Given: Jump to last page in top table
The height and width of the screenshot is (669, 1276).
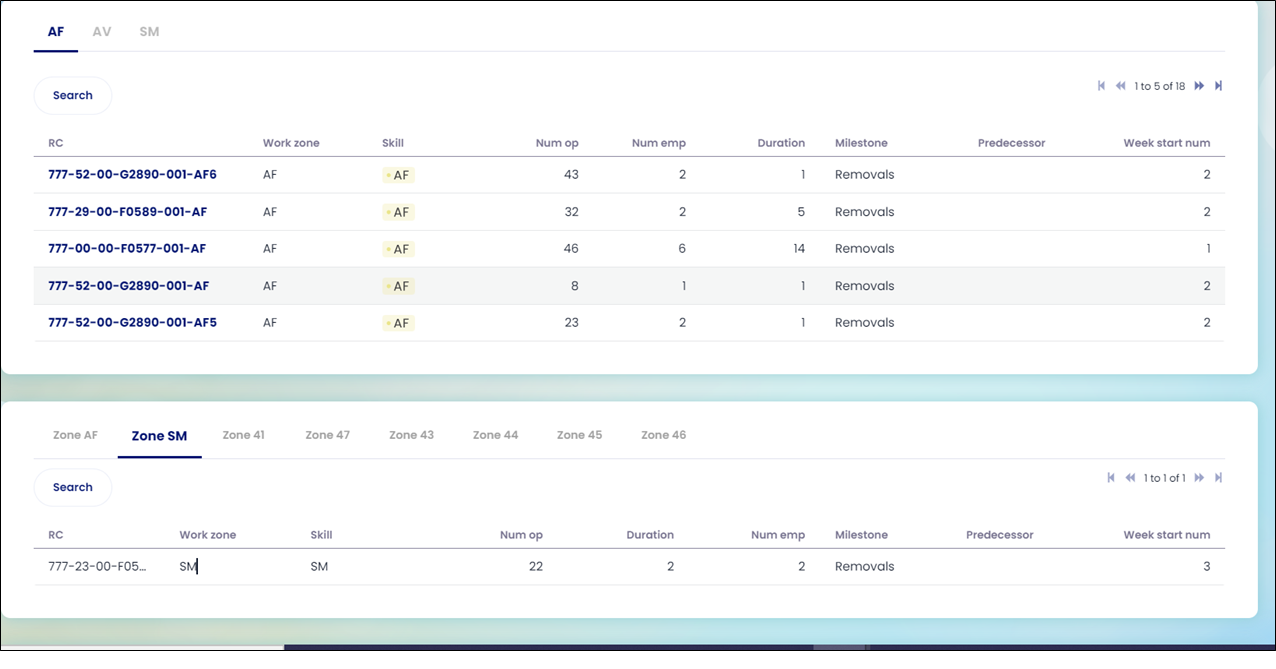Looking at the screenshot, I should point(1219,86).
